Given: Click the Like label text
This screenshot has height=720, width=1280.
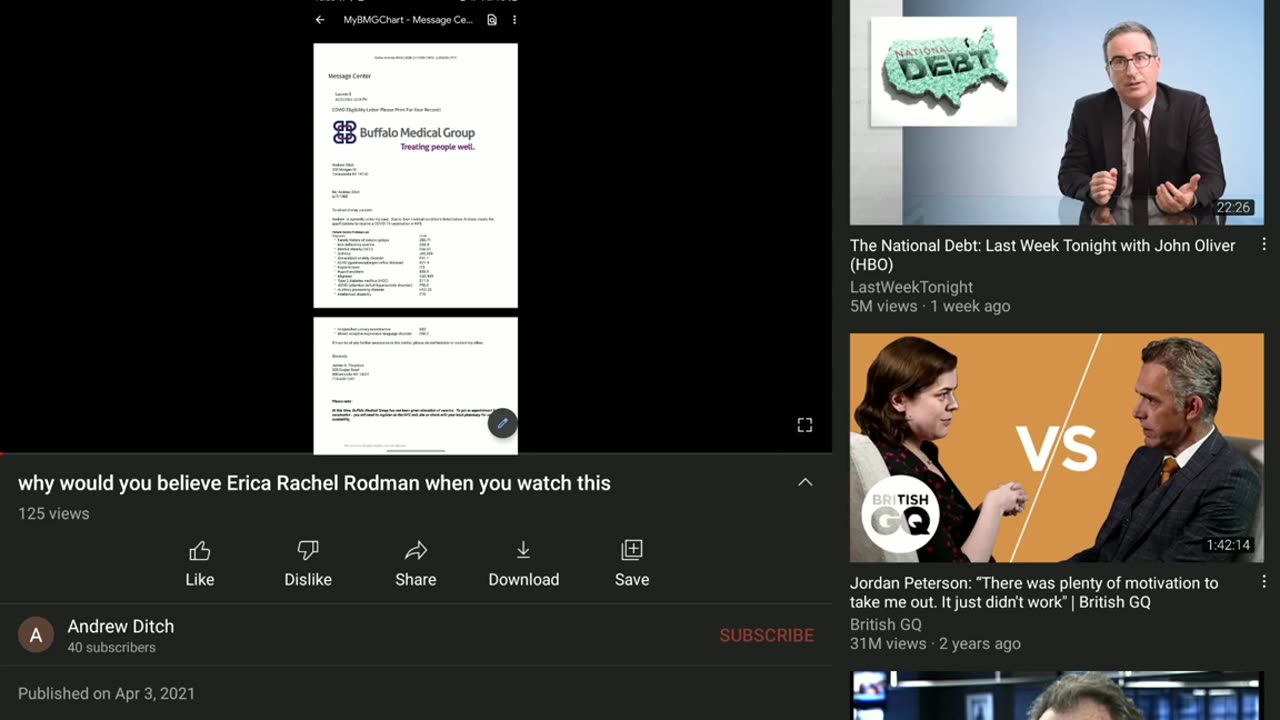Looking at the screenshot, I should click(x=200, y=579).
